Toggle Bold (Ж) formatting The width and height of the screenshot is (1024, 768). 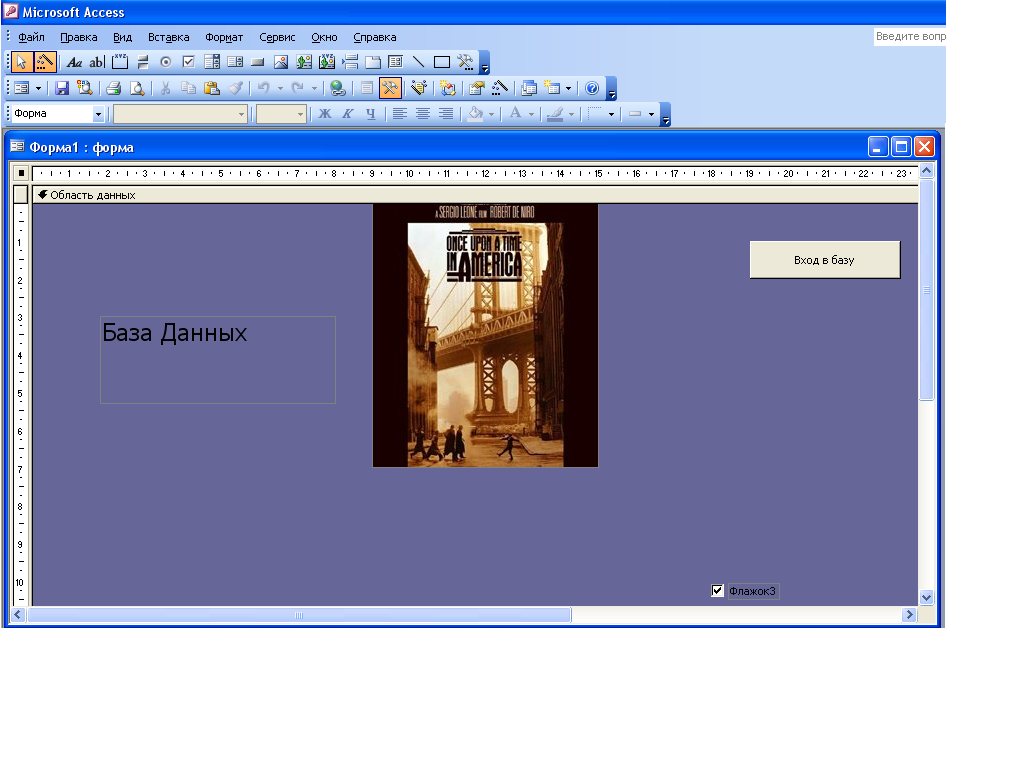[x=325, y=114]
